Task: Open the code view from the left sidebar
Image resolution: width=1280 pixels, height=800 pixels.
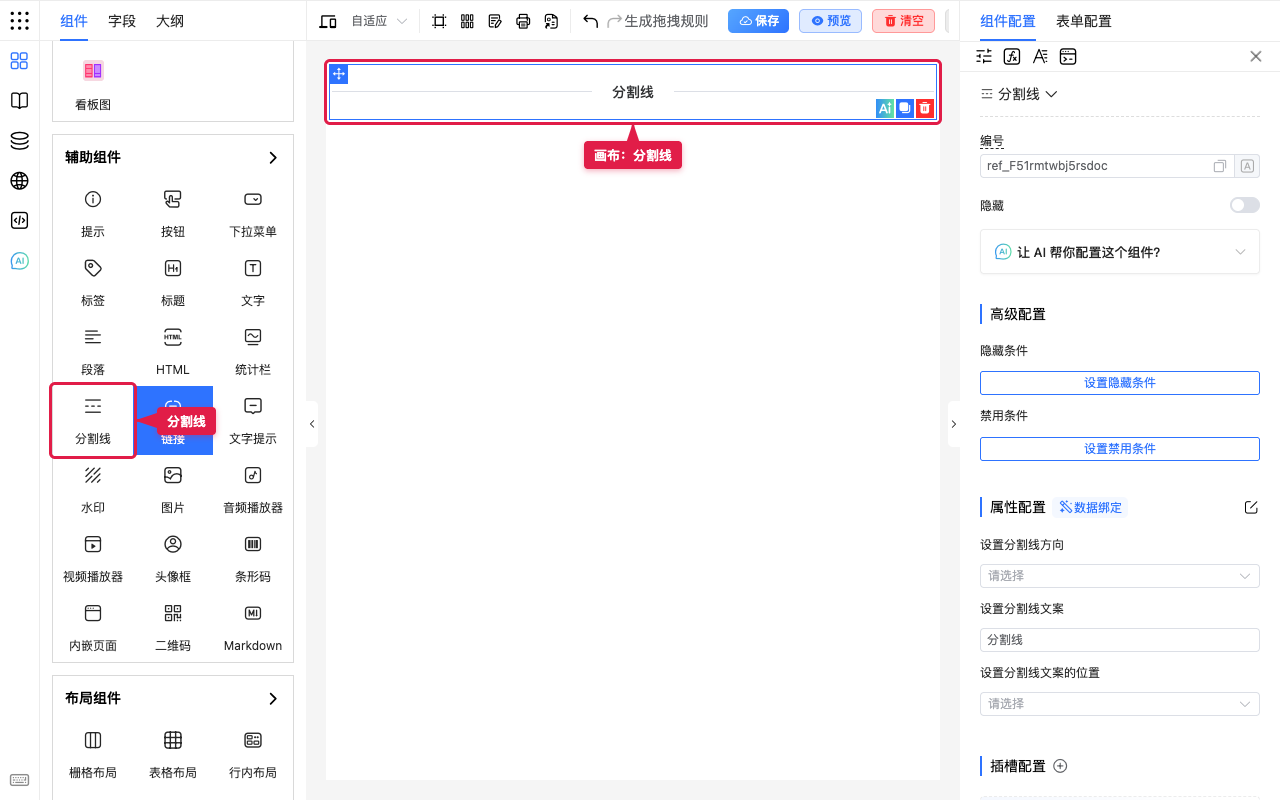Action: click(19, 221)
